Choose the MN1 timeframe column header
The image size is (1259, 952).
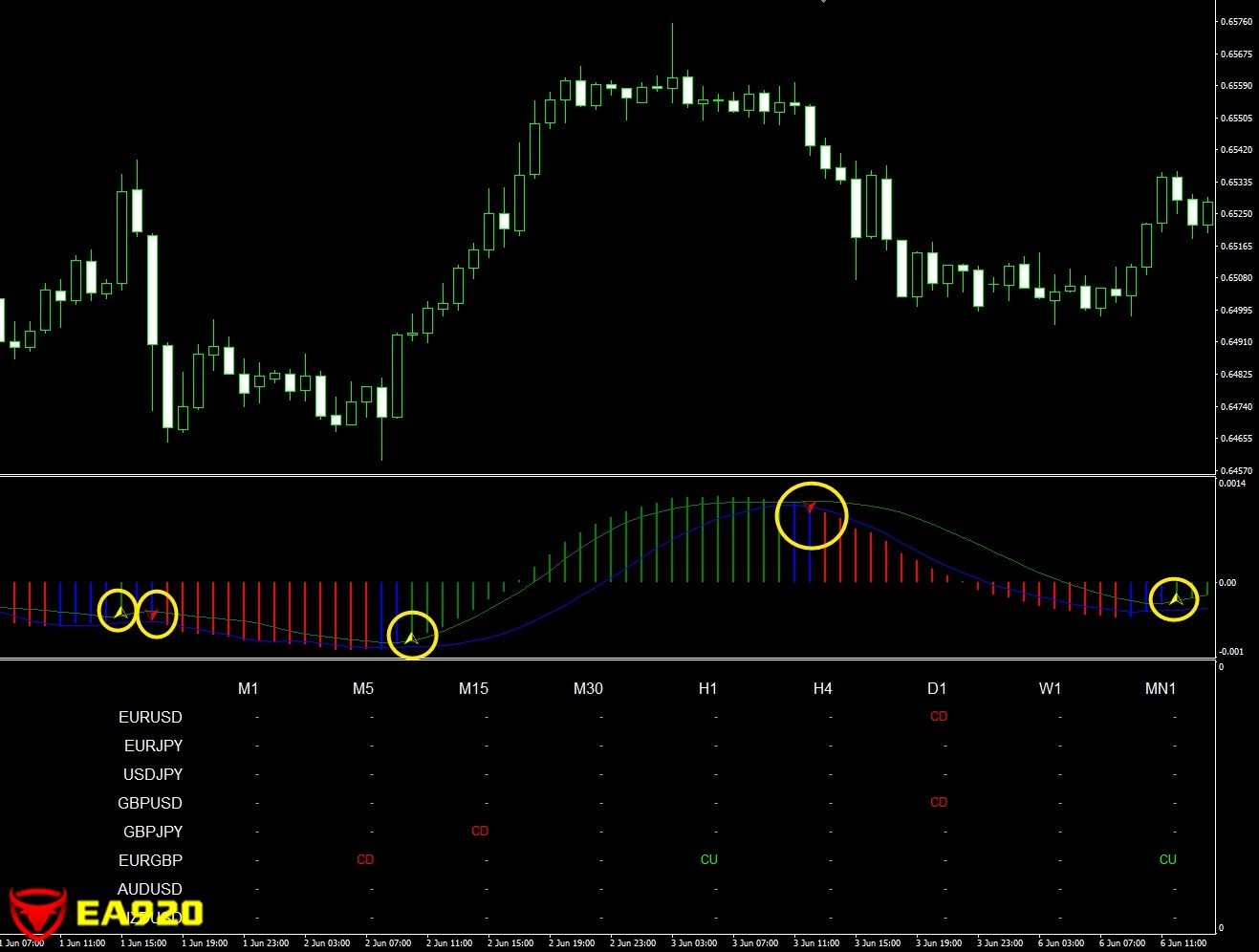(x=1161, y=688)
